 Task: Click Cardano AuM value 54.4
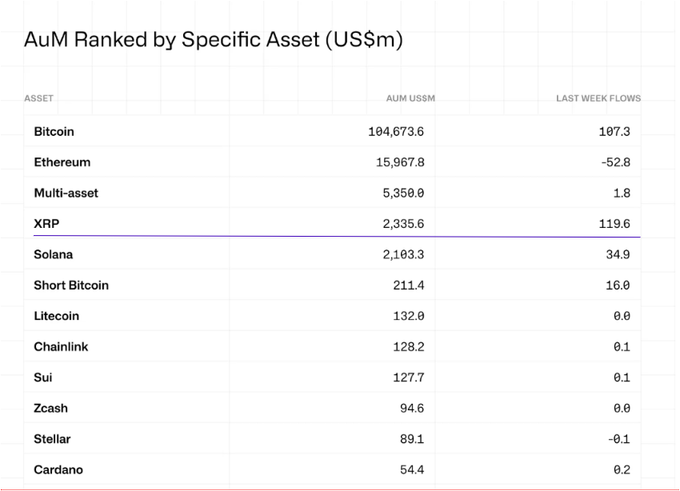[412, 470]
